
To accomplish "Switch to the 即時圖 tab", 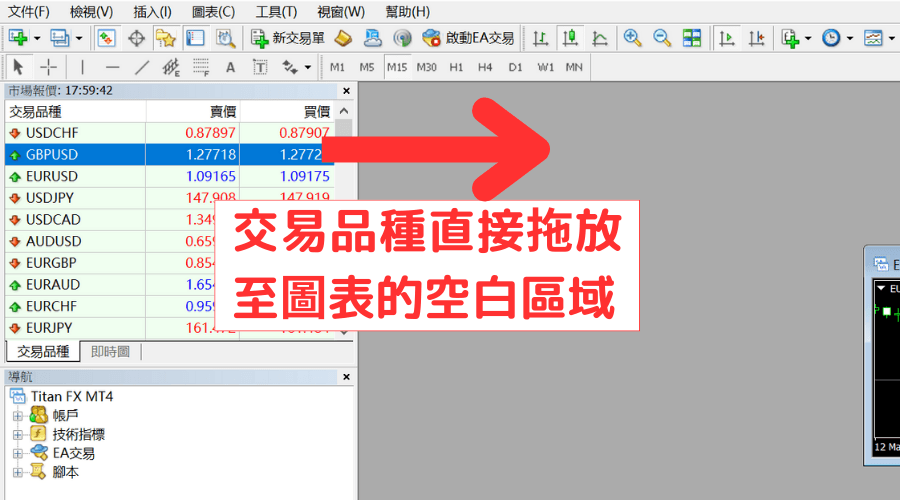I will [x=110, y=351].
